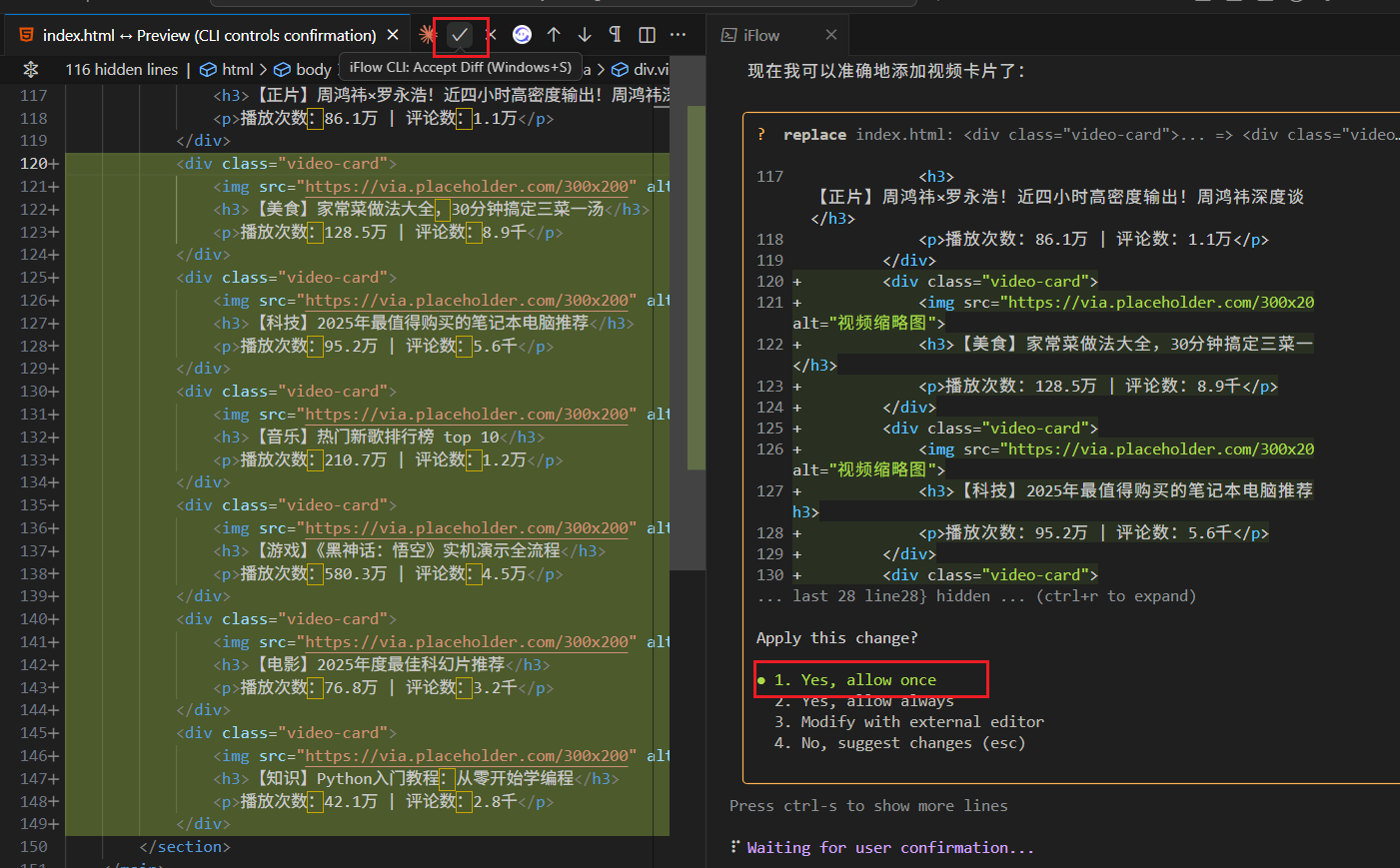Click the orange starburst icon in editor toolbar
Screen dimensions: 1400x868
428,35
